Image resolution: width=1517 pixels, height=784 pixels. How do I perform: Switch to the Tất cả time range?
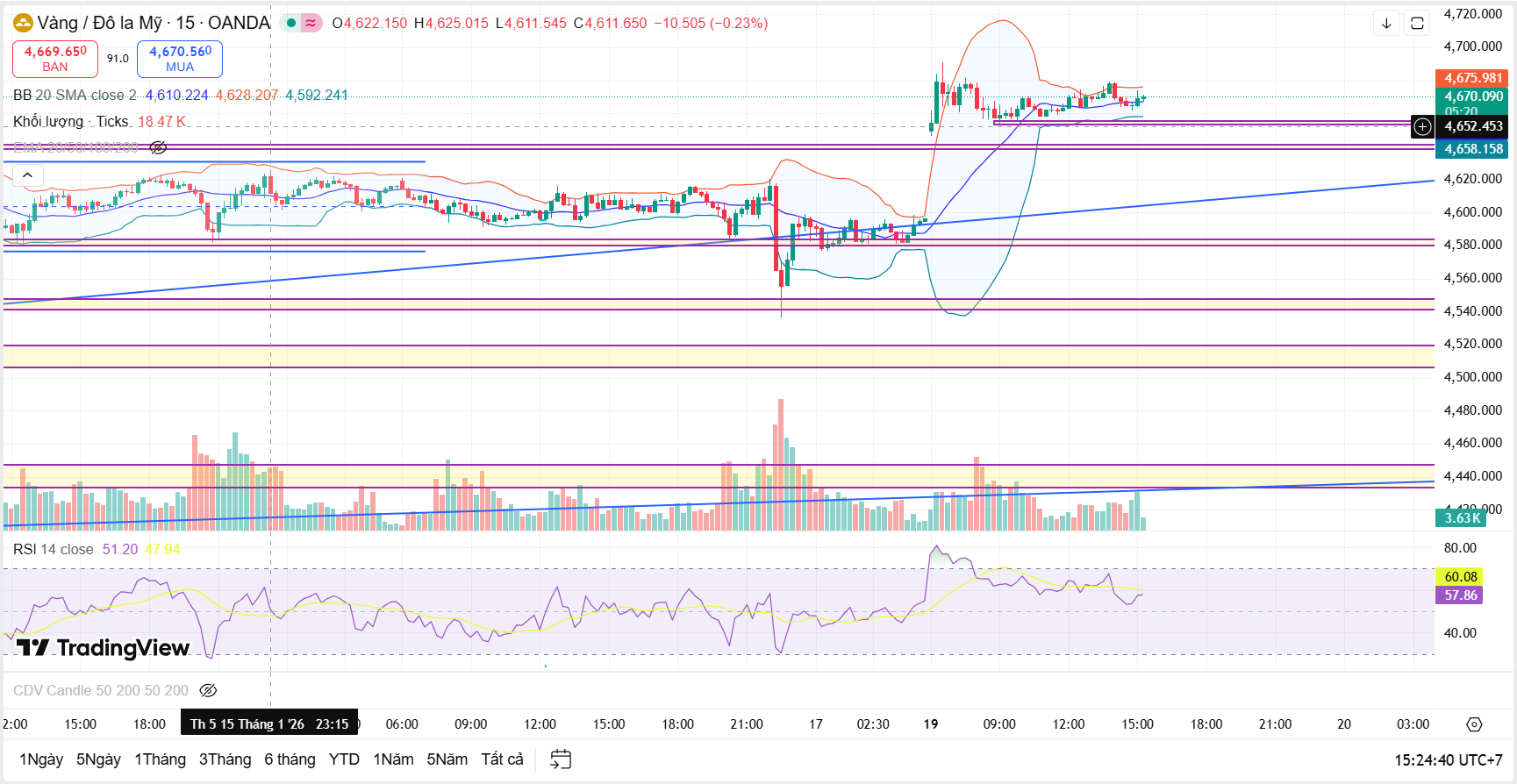pyautogui.click(x=502, y=759)
